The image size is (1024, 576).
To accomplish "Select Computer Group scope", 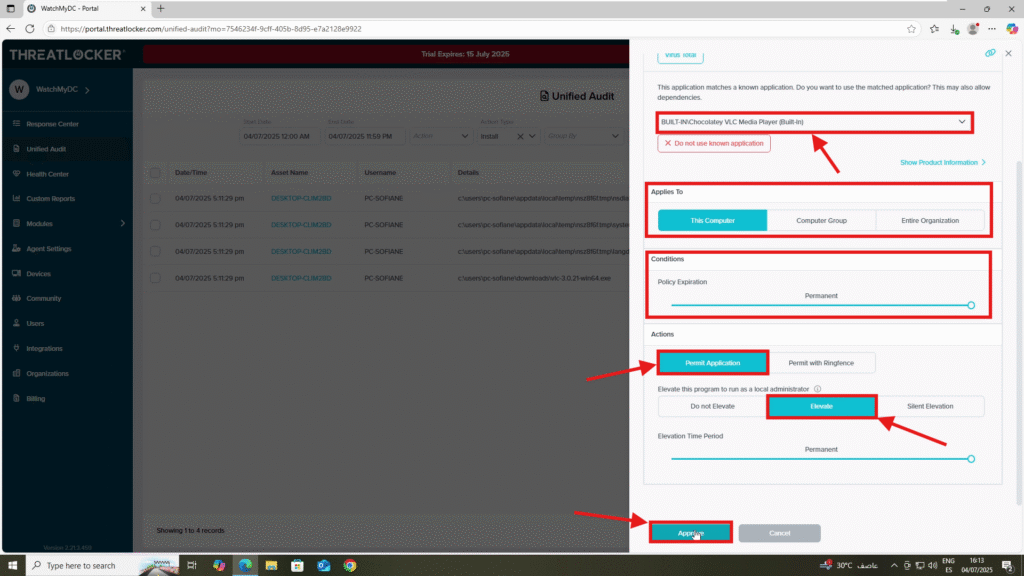I will pyautogui.click(x=821, y=221).
